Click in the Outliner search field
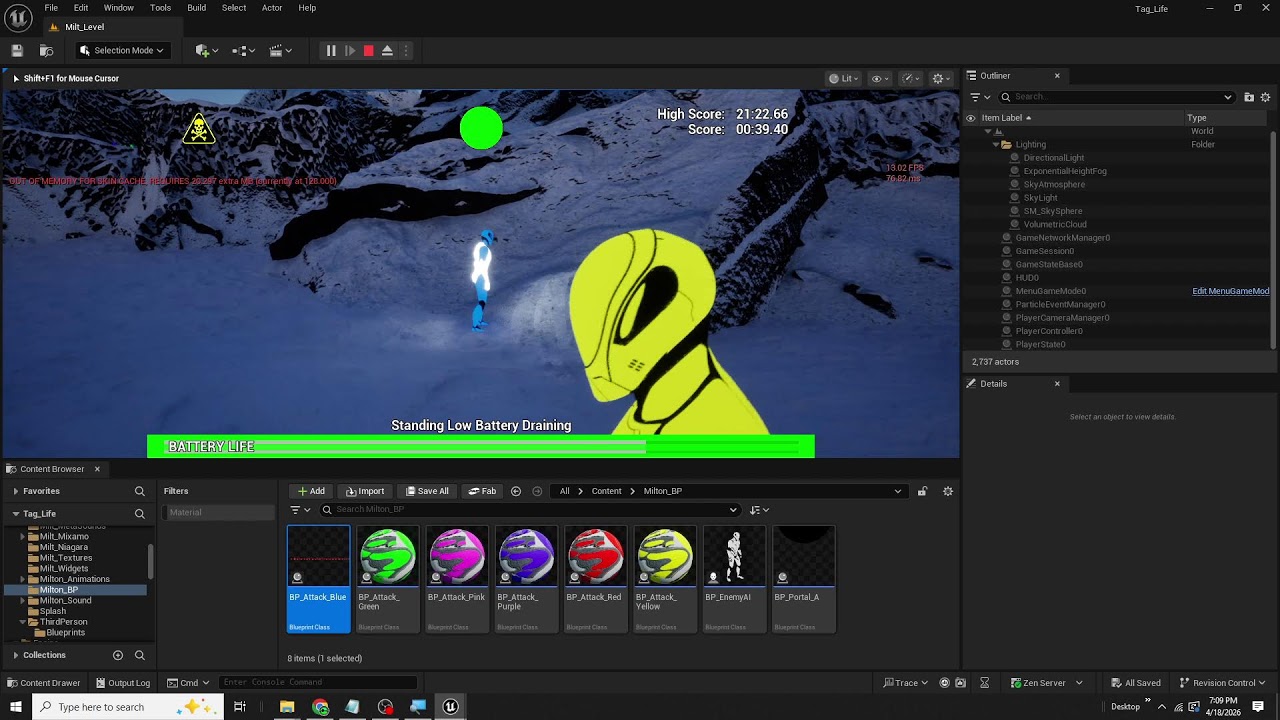 pos(1115,97)
